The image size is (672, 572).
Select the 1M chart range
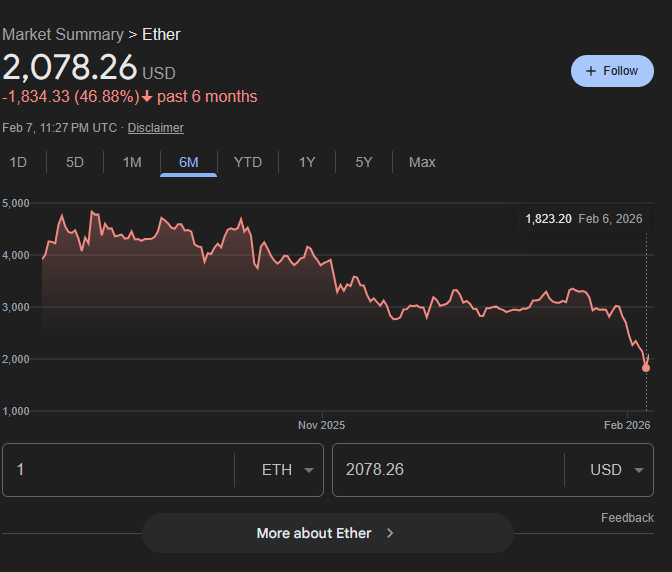pyautogui.click(x=132, y=162)
